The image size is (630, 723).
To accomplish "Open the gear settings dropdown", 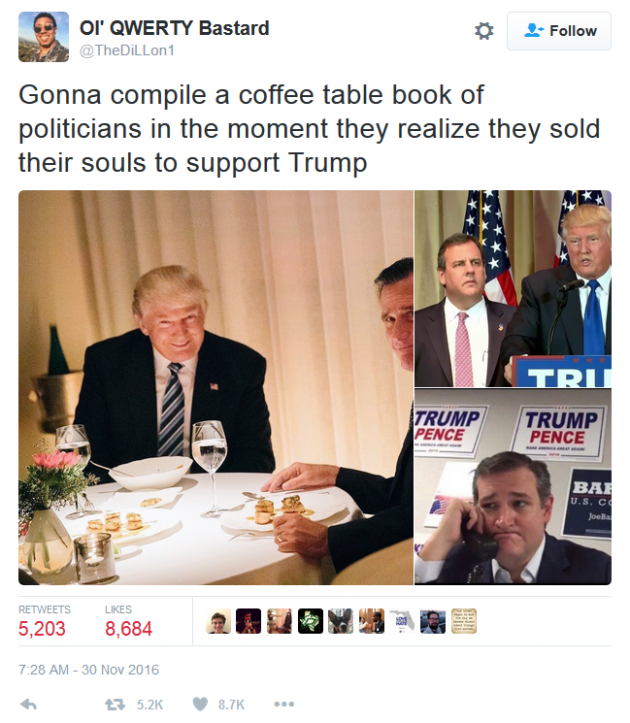I will (484, 31).
